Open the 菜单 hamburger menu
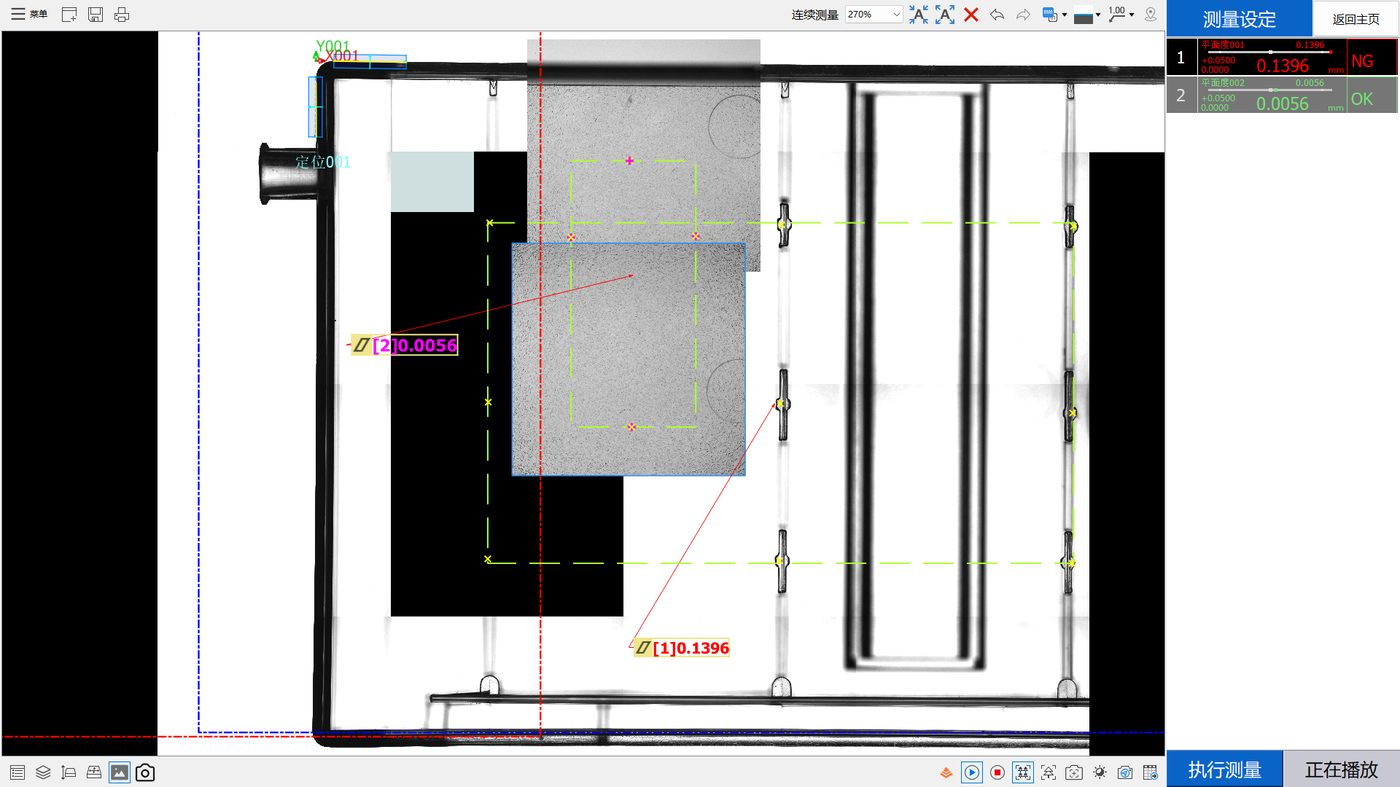Viewport: 1400px width, 787px height. [28, 14]
